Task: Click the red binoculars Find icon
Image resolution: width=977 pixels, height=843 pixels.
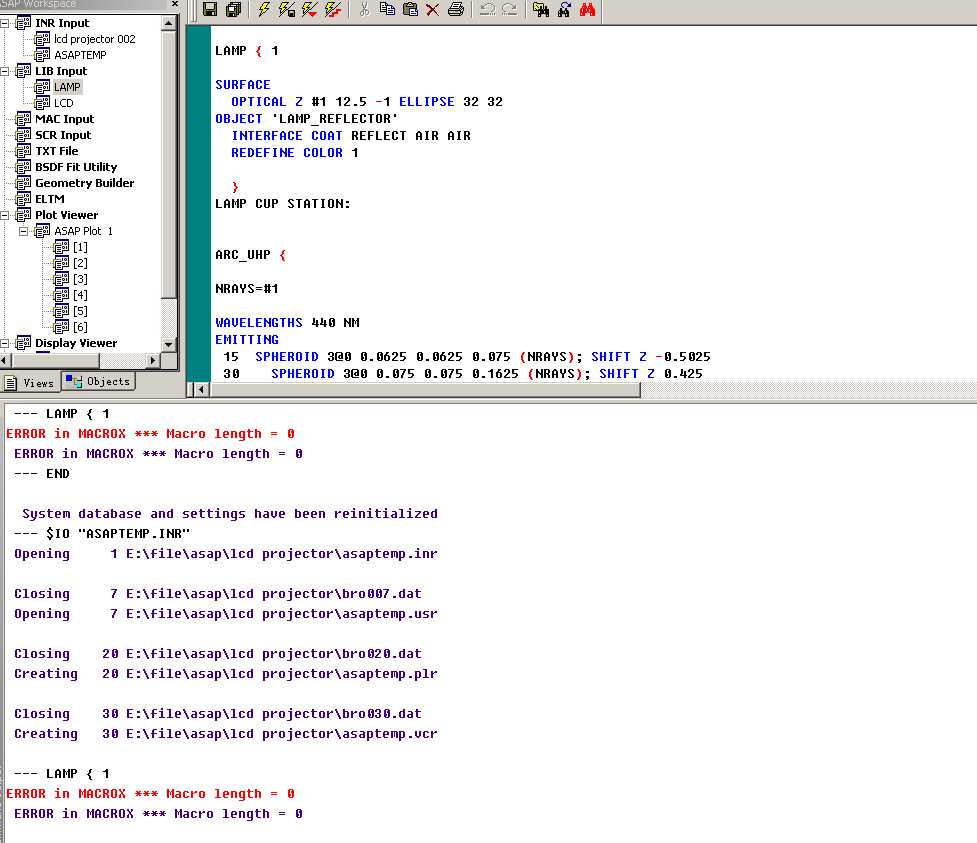Action: pyautogui.click(x=587, y=9)
